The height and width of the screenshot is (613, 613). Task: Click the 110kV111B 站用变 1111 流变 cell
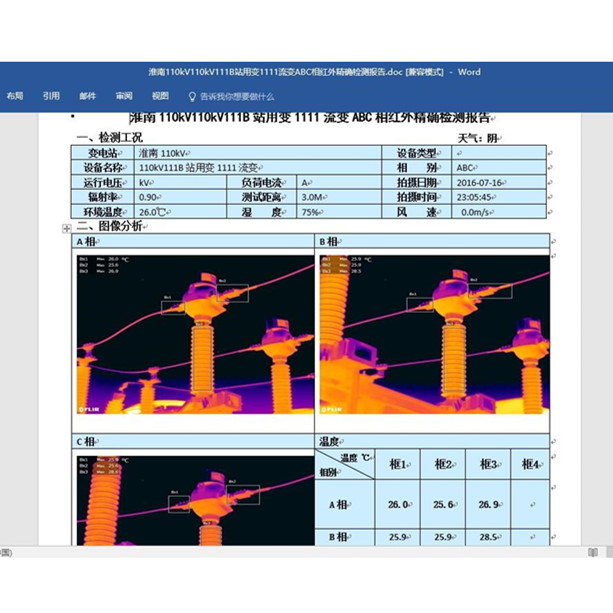click(258, 168)
